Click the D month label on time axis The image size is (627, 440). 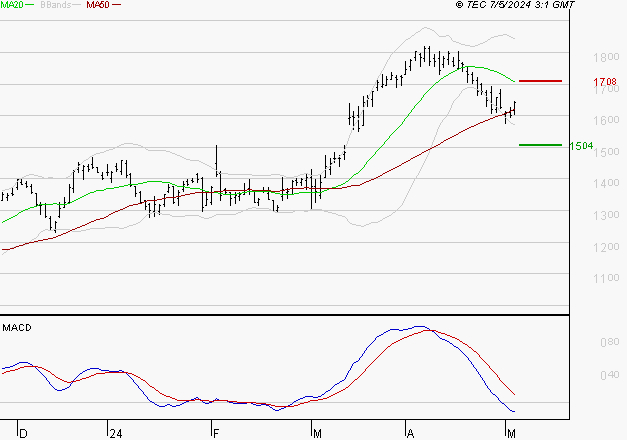pos(24,434)
